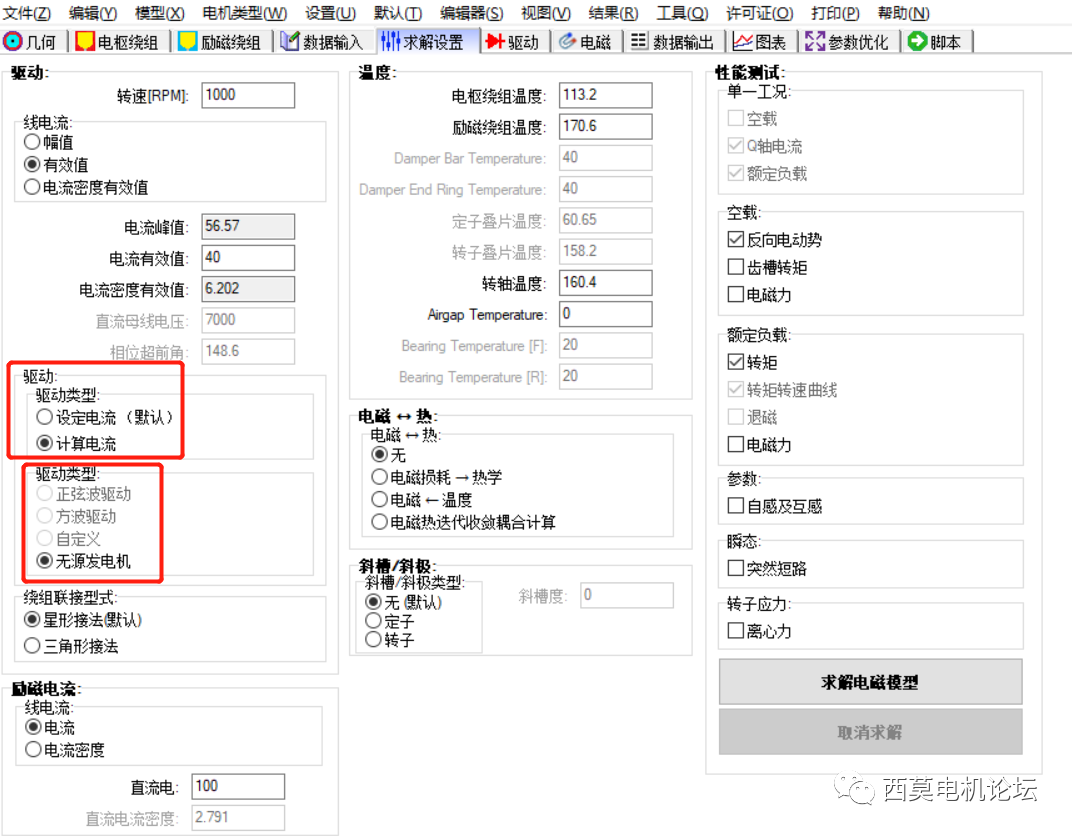Image resolution: width=1072 pixels, height=836 pixels.
Task: Open the 文件 menu
Action: tap(25, 13)
